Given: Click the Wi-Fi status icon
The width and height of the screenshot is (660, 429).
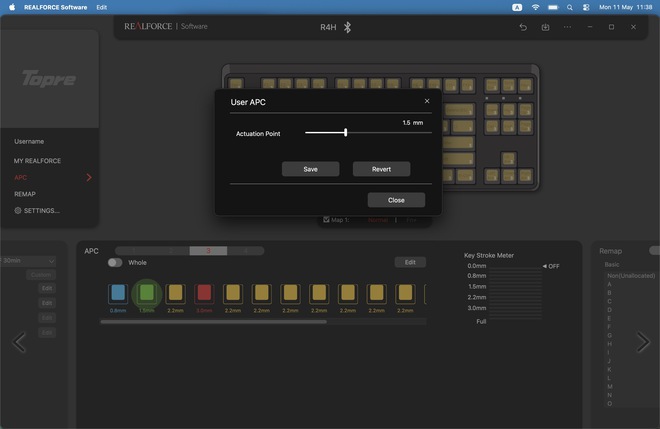Looking at the screenshot, I should point(535,7).
